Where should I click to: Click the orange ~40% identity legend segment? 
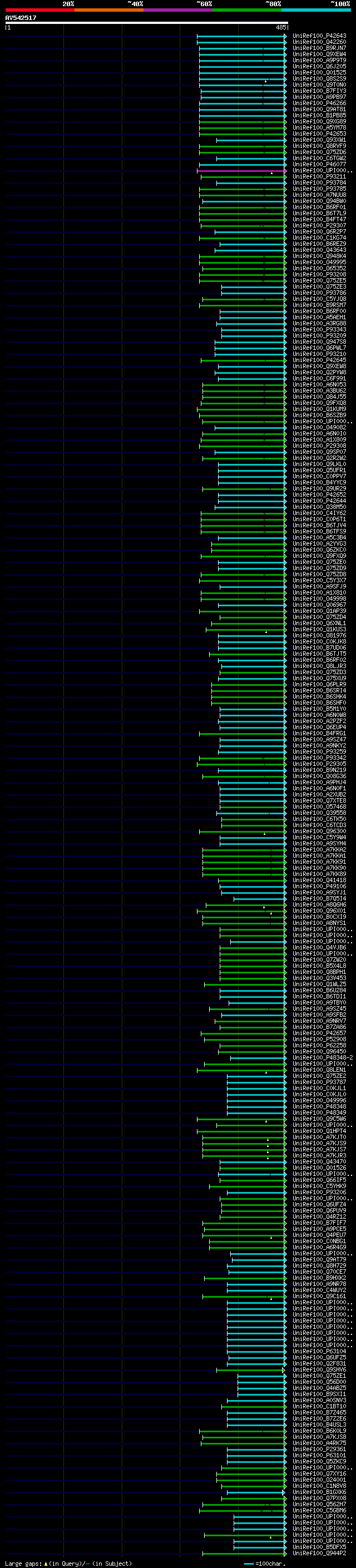[x=109, y=10]
